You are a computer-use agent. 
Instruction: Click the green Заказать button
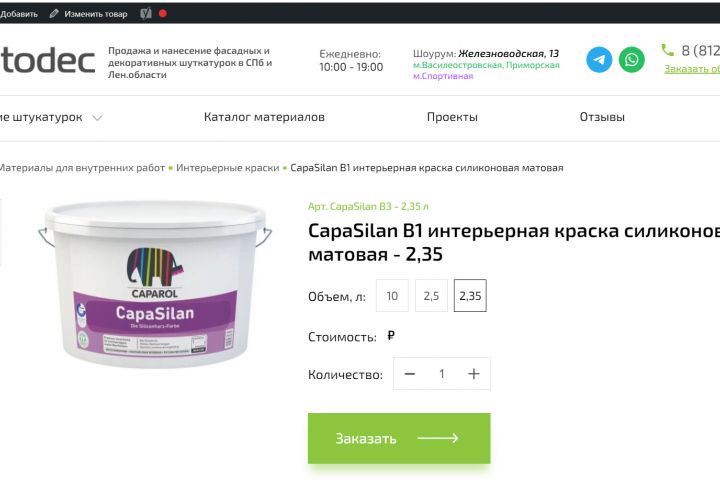(x=399, y=438)
